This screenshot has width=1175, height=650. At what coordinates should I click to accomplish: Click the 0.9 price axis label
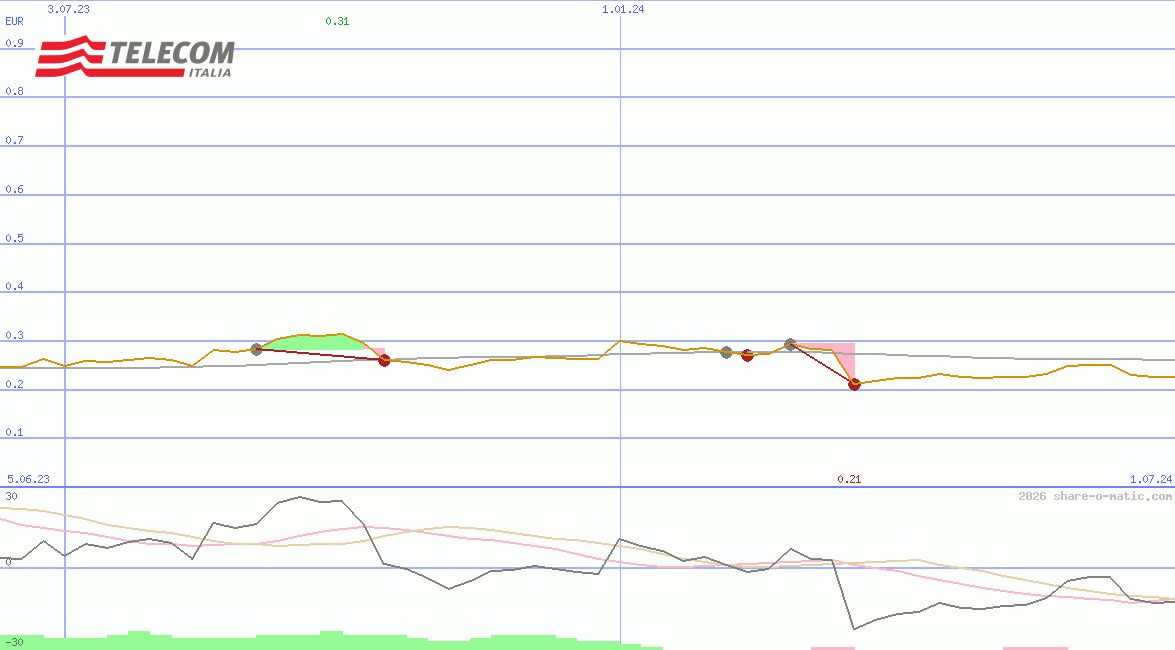tap(14, 43)
